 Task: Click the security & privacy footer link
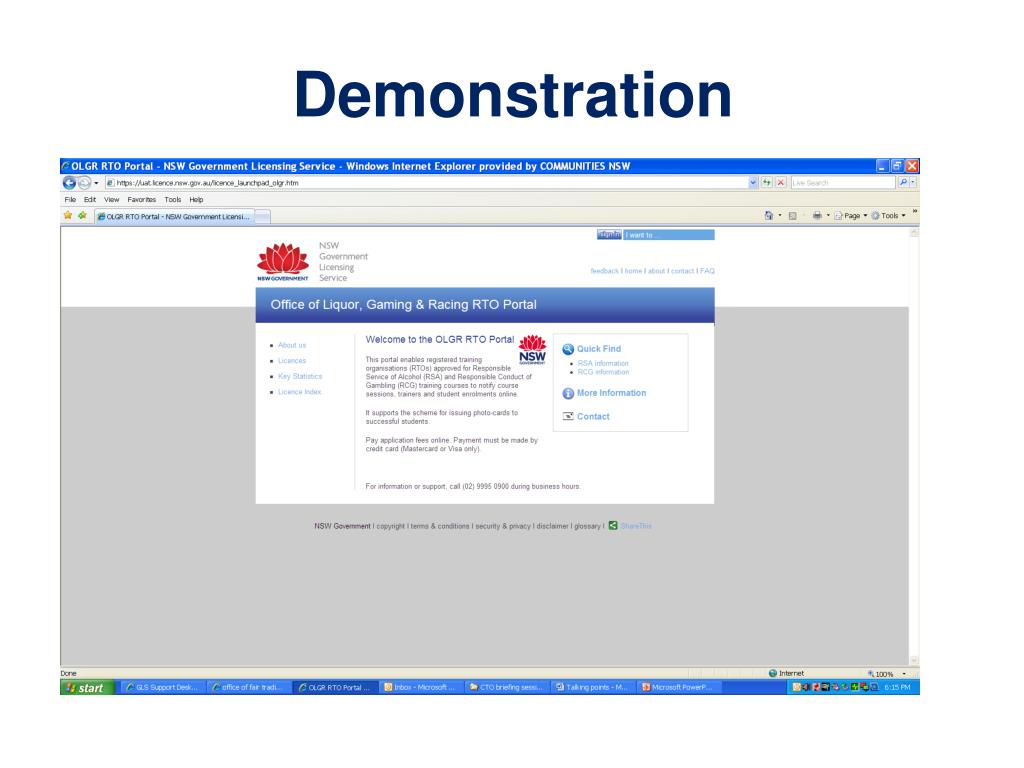coord(503,526)
